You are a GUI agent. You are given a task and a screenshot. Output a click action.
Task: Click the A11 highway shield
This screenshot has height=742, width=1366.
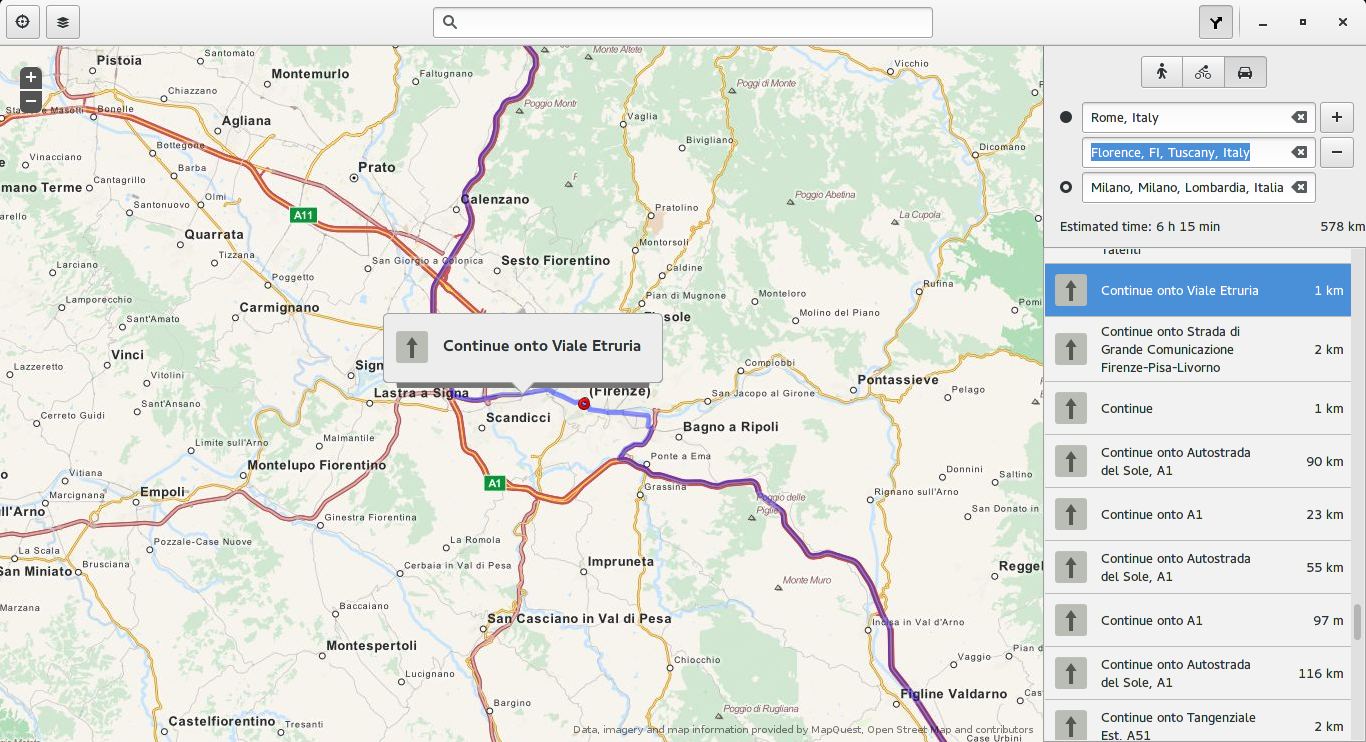point(303,214)
